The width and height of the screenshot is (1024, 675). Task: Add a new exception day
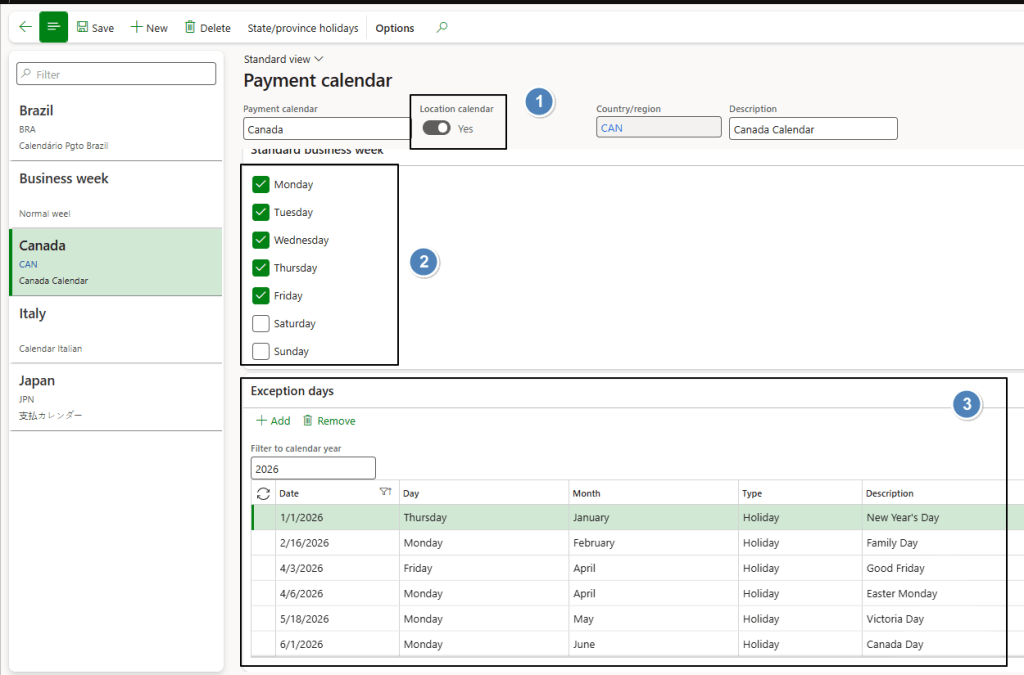273,421
